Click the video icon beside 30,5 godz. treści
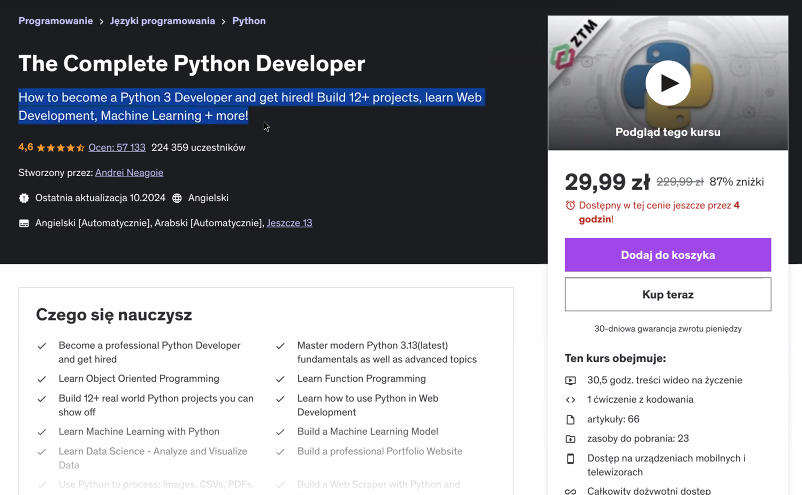The width and height of the screenshot is (802, 495). (x=570, y=380)
